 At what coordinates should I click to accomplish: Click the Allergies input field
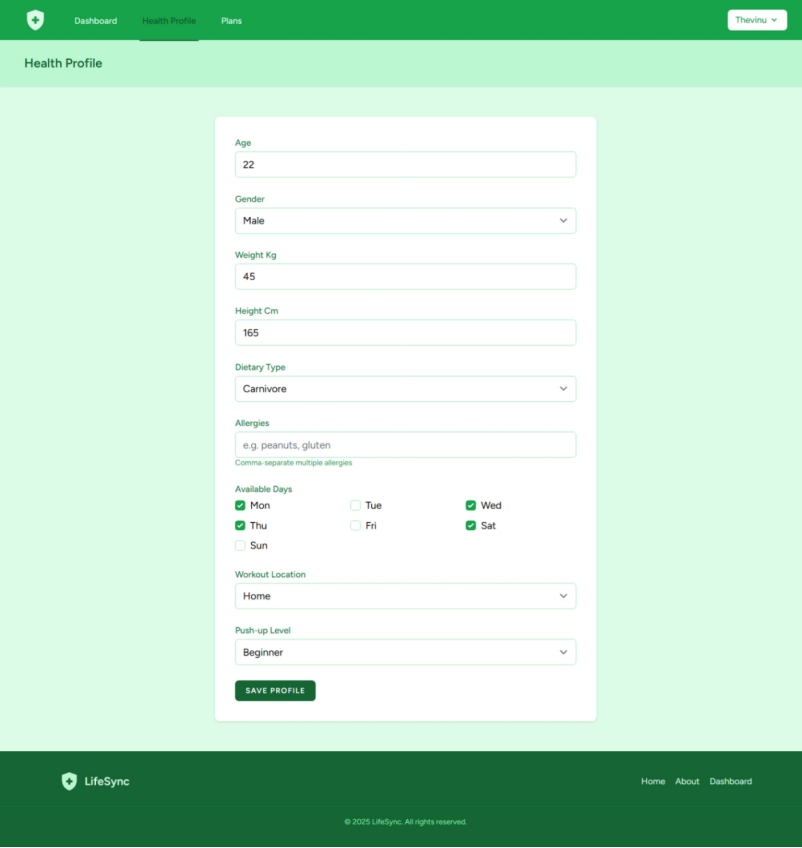click(405, 444)
